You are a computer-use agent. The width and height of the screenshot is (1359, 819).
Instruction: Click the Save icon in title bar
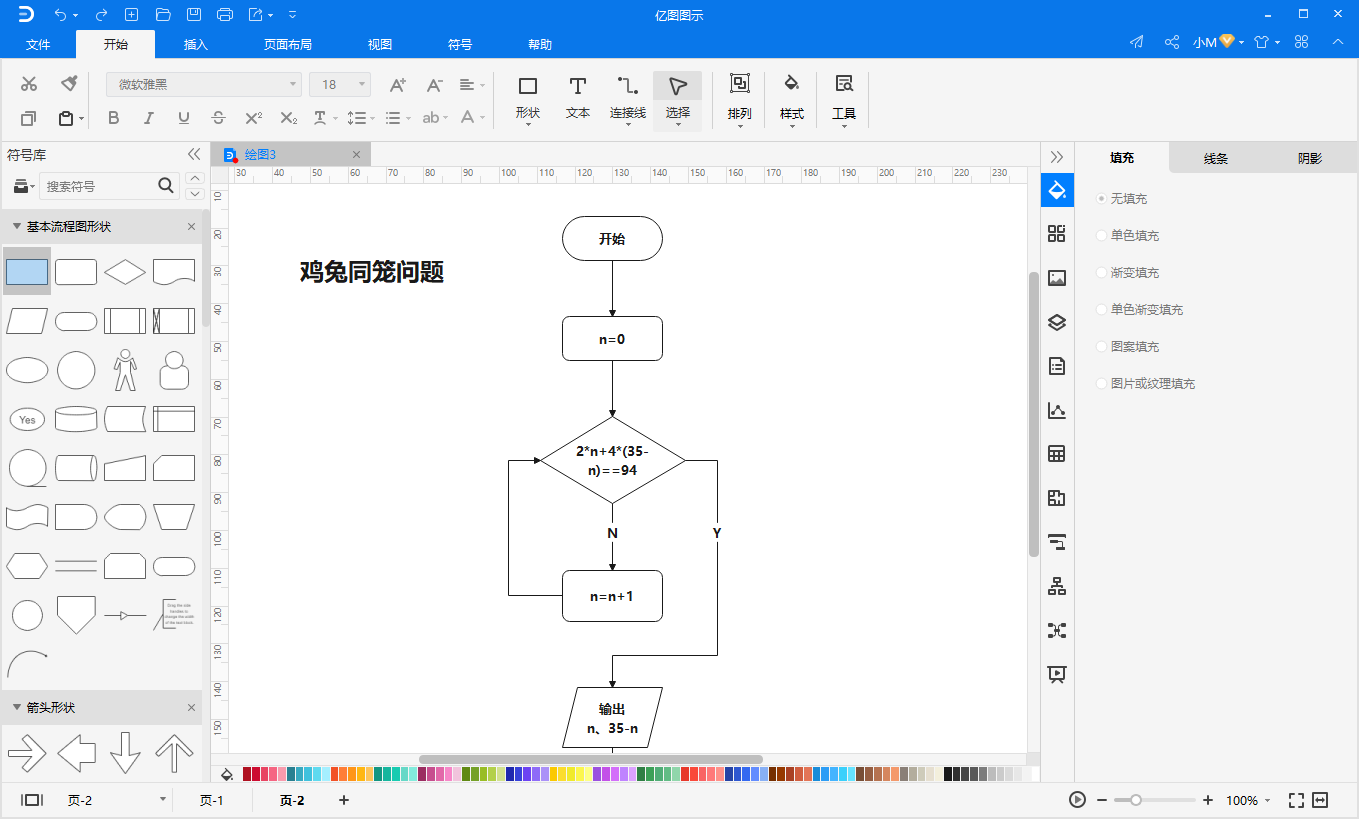pos(194,14)
